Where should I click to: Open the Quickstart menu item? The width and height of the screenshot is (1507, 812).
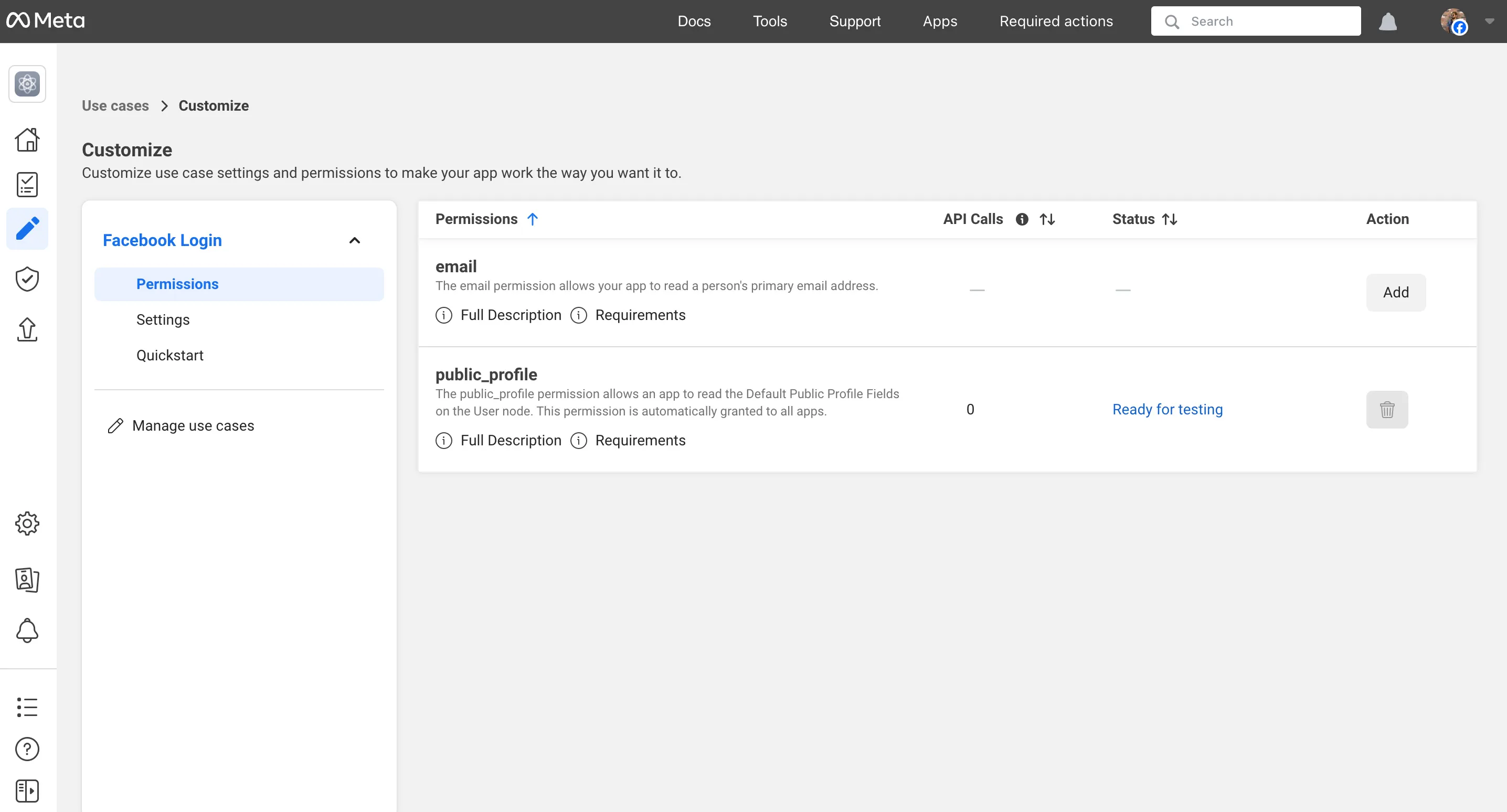click(169, 355)
